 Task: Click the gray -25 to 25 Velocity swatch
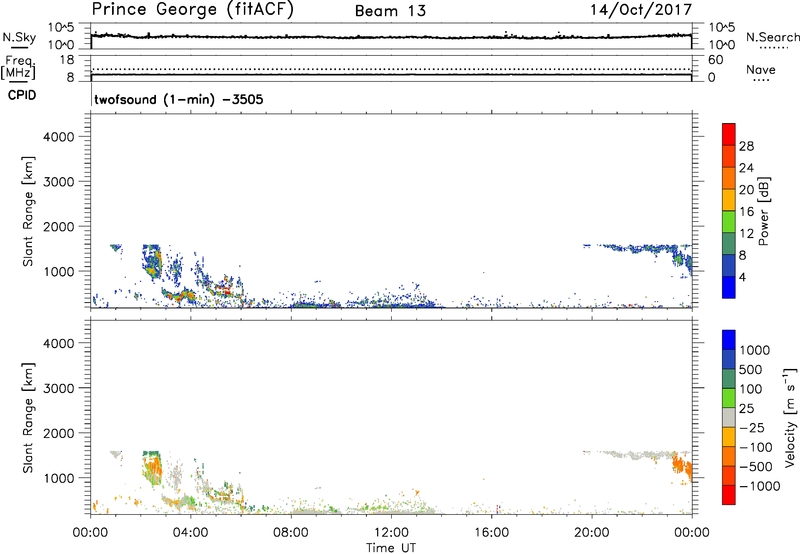point(729,417)
